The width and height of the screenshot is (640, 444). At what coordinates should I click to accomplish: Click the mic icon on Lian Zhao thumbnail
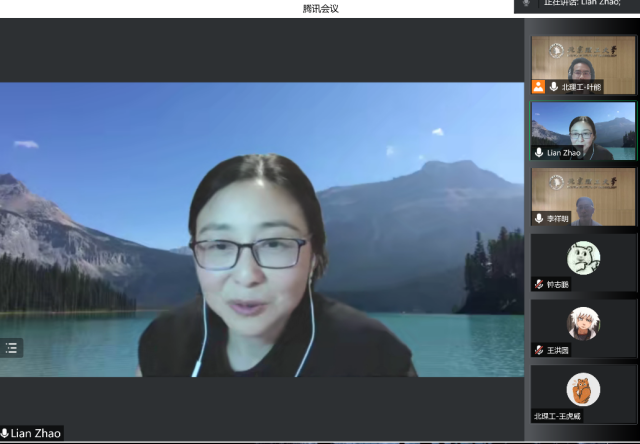(x=539, y=153)
